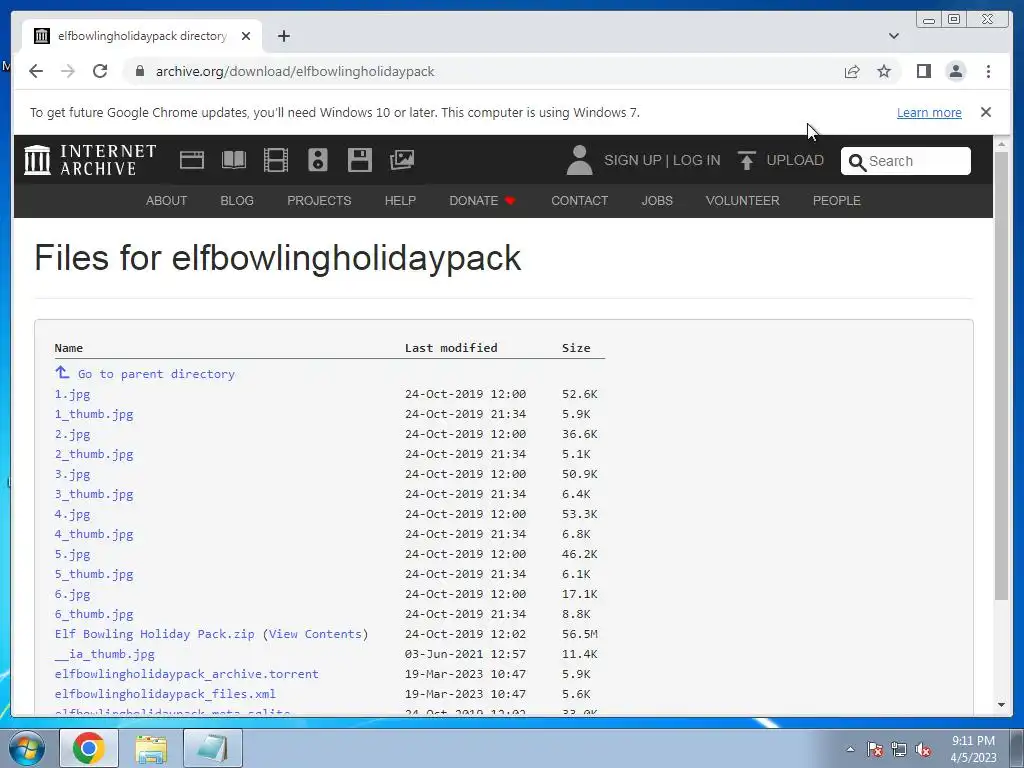The image size is (1024, 768).
Task: Click the muted volume tray icon
Action: pyautogui.click(x=923, y=750)
